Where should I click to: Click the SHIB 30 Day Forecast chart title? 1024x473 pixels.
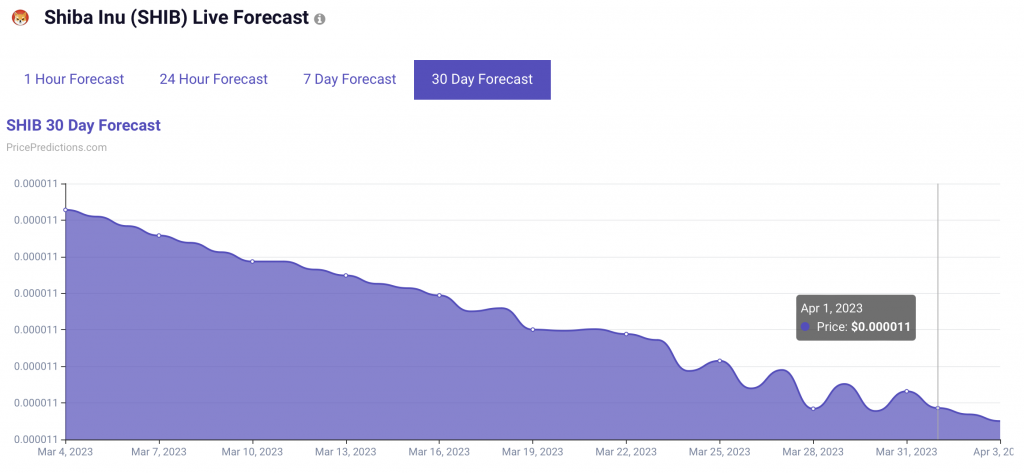[83, 125]
